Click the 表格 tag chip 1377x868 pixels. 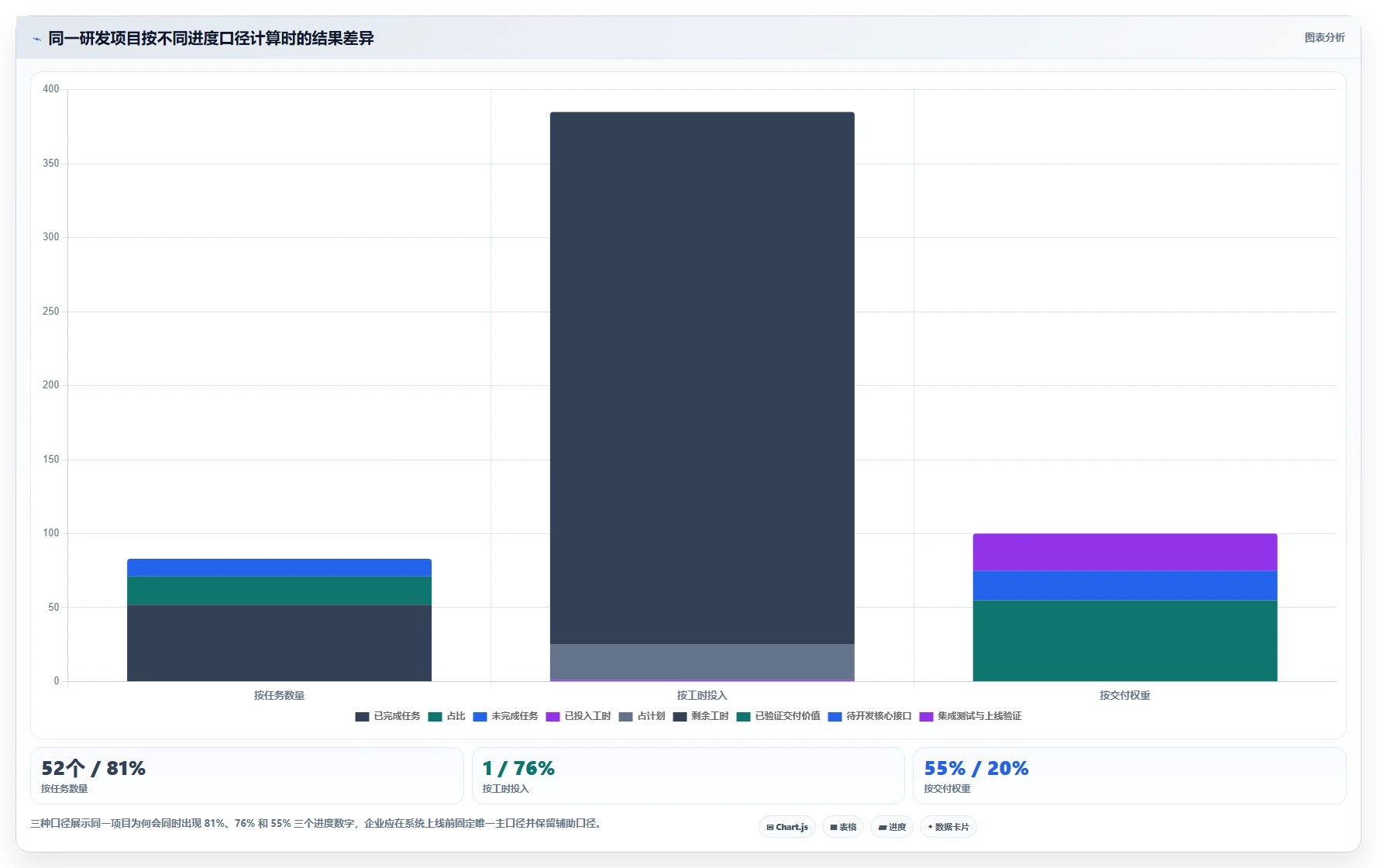843,827
